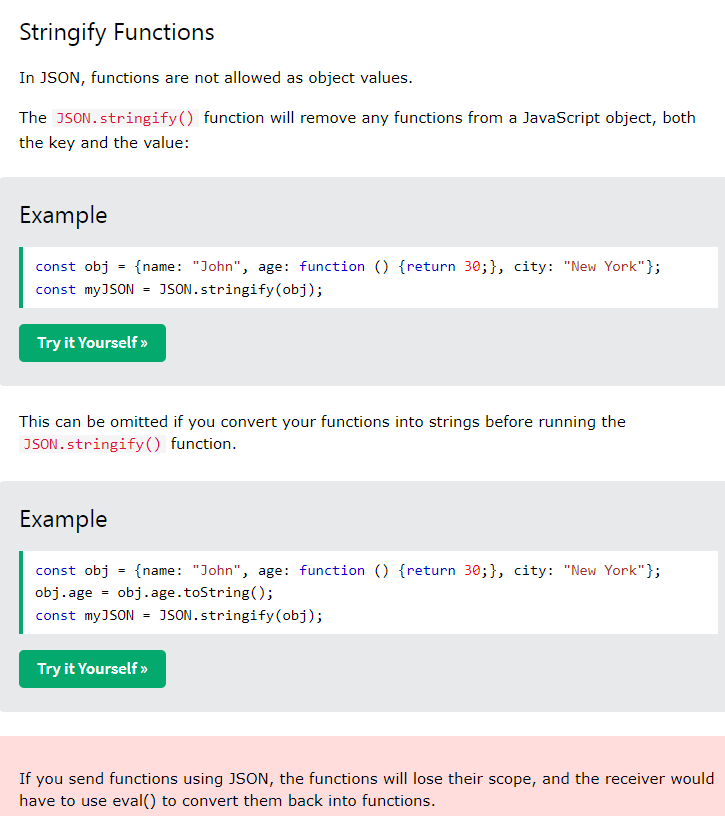725x816 pixels.
Task: Click the number 30 in the first example
Action: (x=472, y=266)
